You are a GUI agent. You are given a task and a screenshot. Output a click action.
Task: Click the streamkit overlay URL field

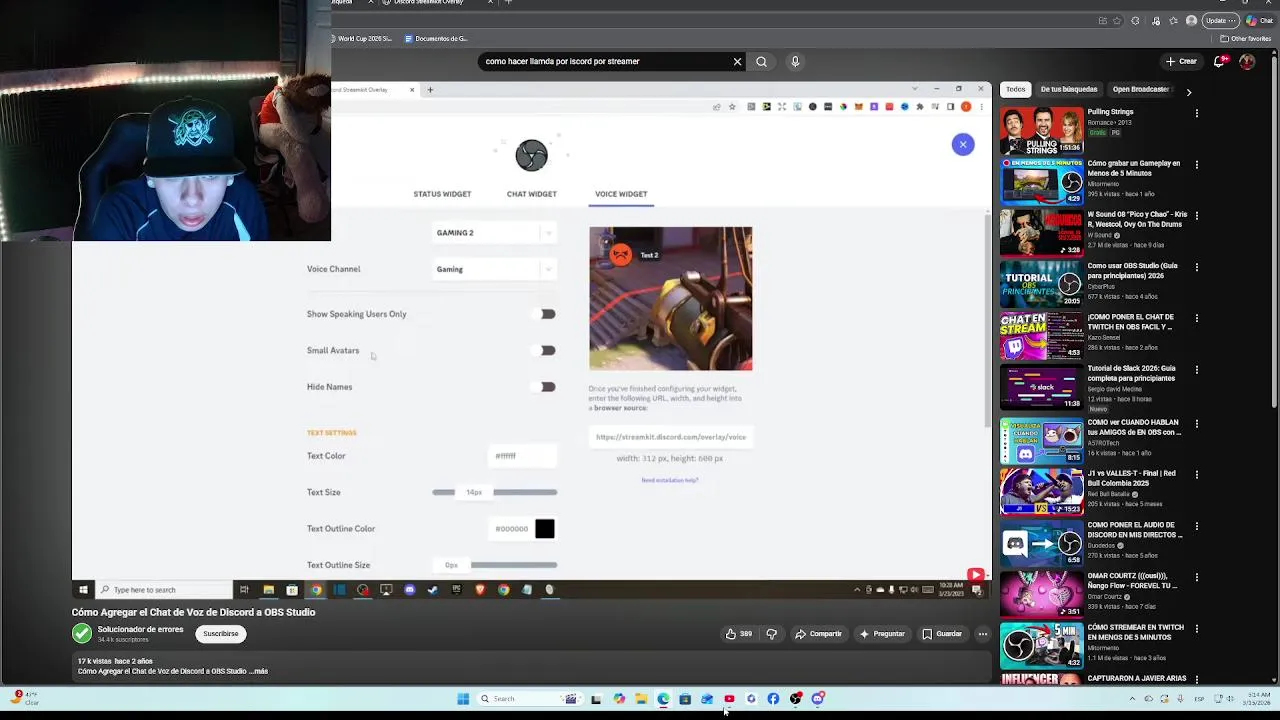click(x=671, y=437)
